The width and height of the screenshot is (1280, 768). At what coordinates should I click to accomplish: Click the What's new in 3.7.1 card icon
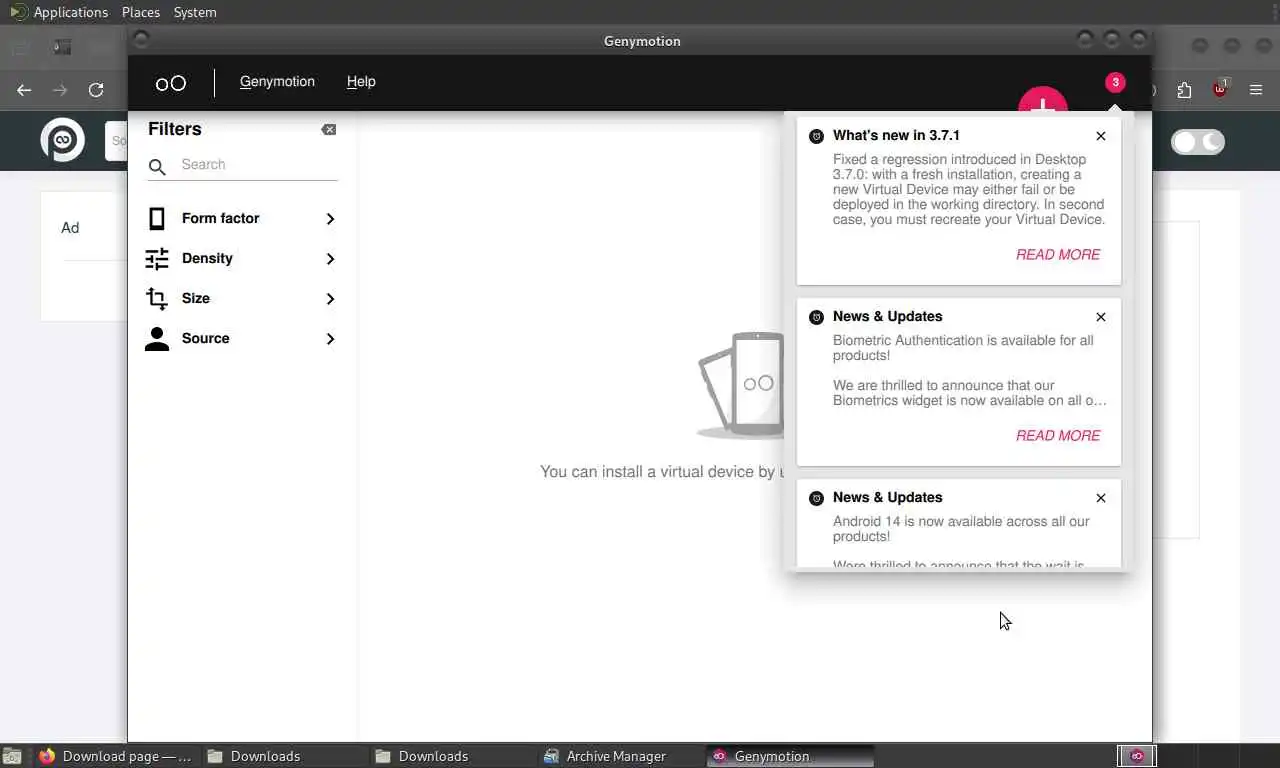click(816, 136)
